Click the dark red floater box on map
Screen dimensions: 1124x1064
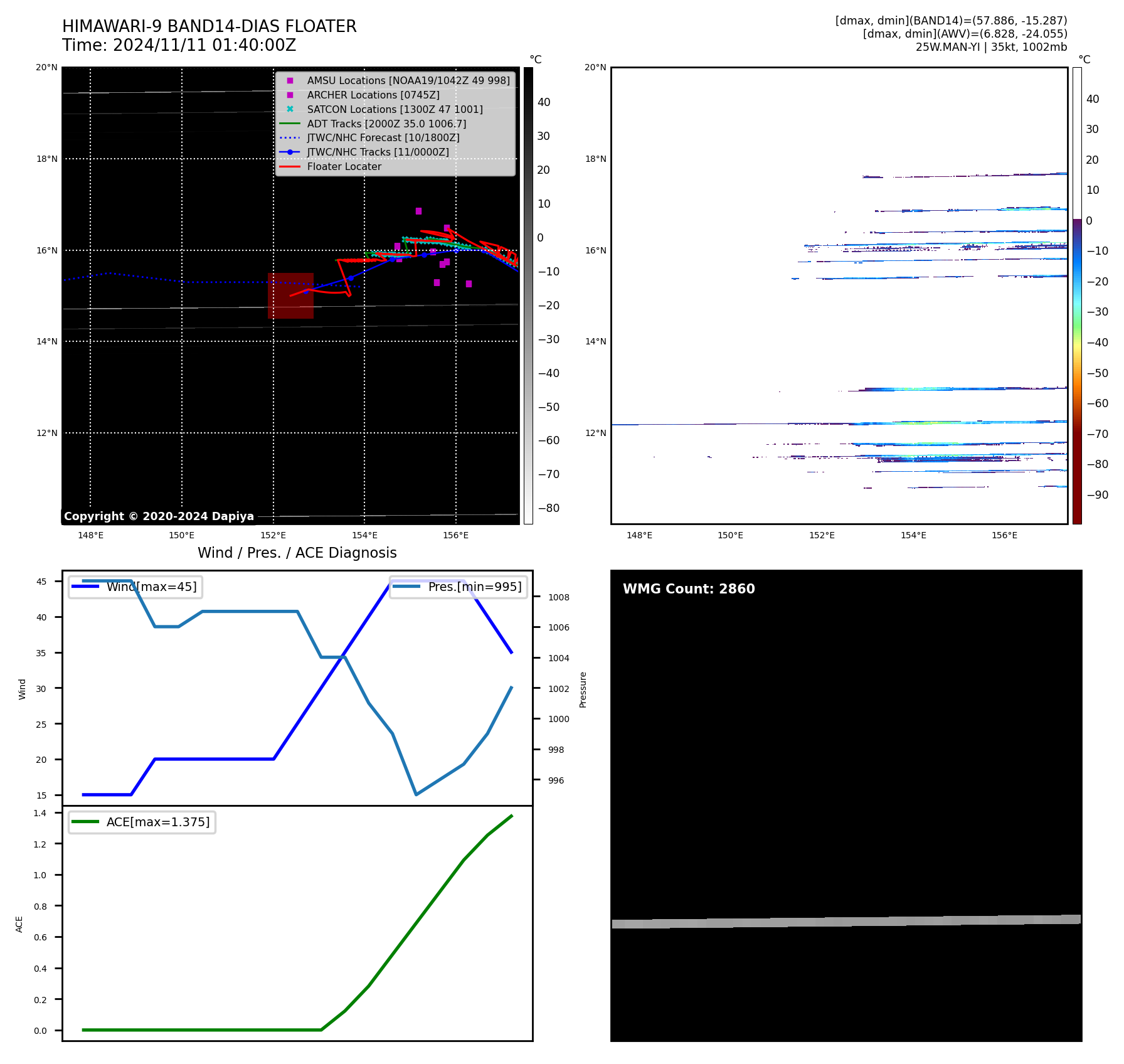click(290, 295)
